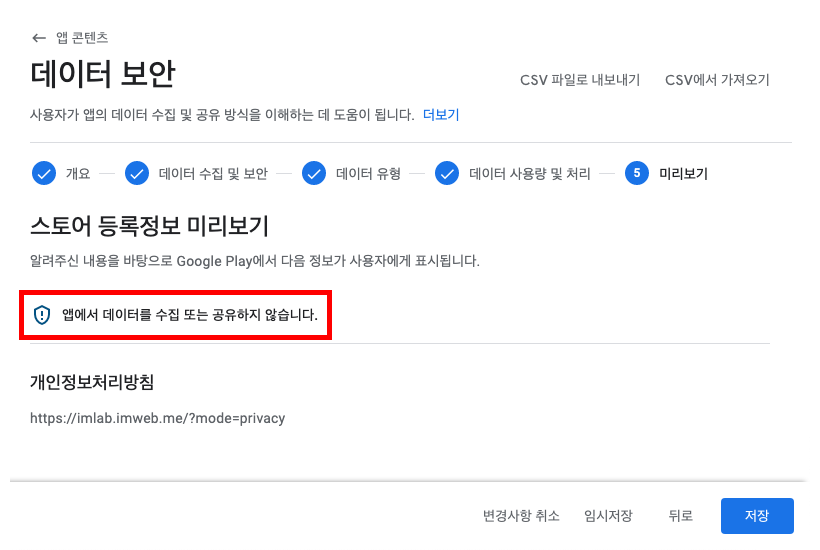The width and height of the screenshot is (820, 550).
Task: Select the 데이터 사용량 및 처리 step
Action: (x=530, y=174)
